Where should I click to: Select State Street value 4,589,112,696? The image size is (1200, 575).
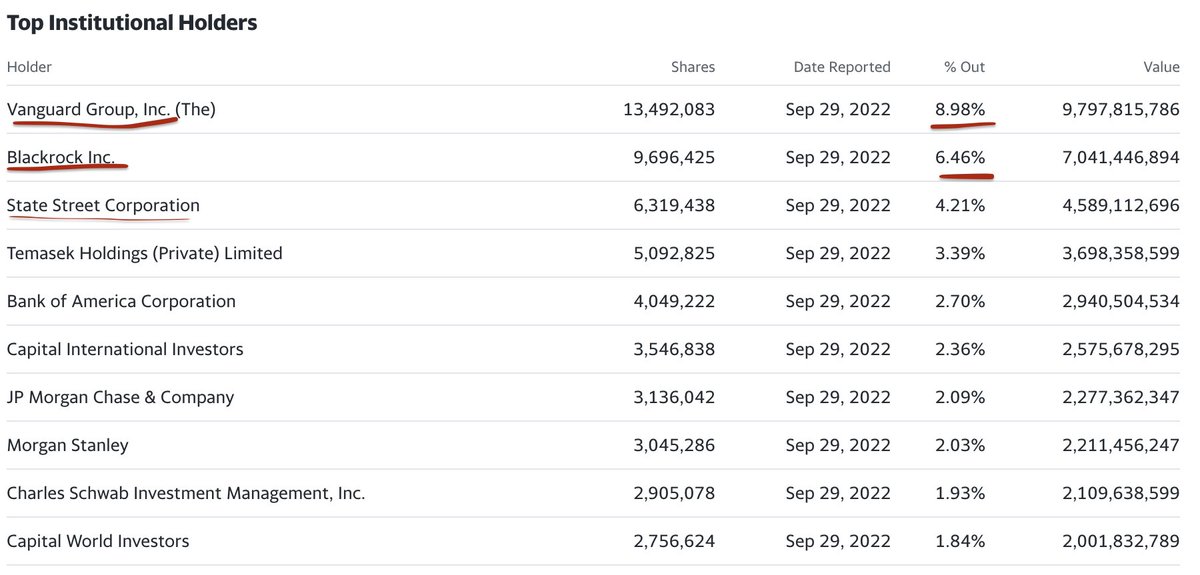[1121, 205]
